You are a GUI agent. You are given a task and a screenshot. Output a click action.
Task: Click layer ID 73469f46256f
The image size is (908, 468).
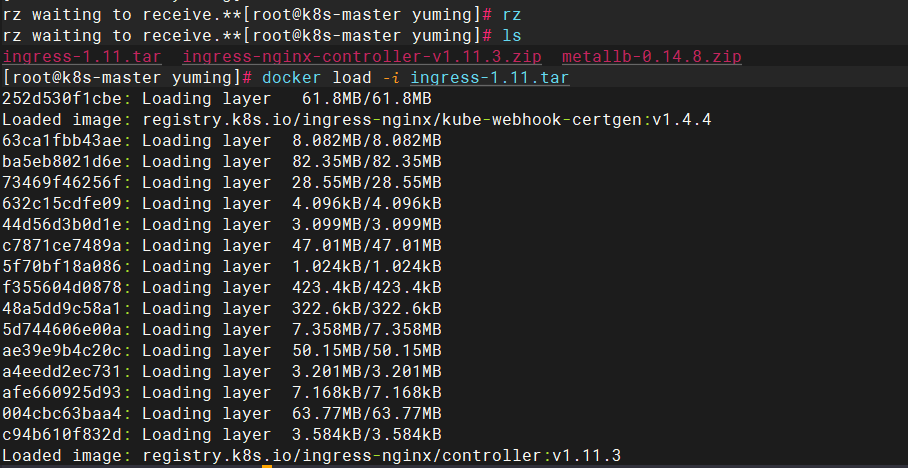coord(62,182)
